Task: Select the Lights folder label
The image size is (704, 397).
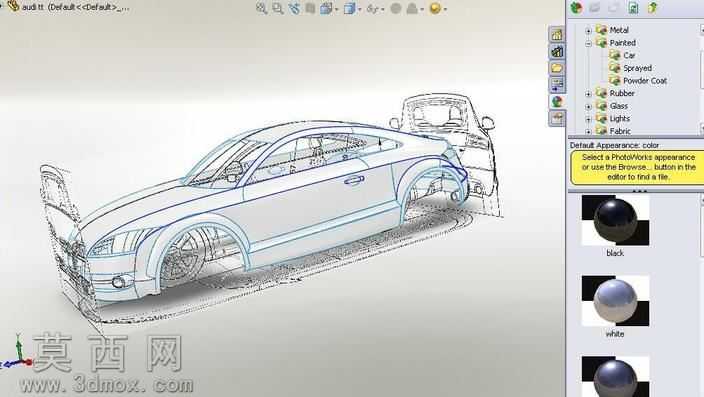Action: (620, 119)
